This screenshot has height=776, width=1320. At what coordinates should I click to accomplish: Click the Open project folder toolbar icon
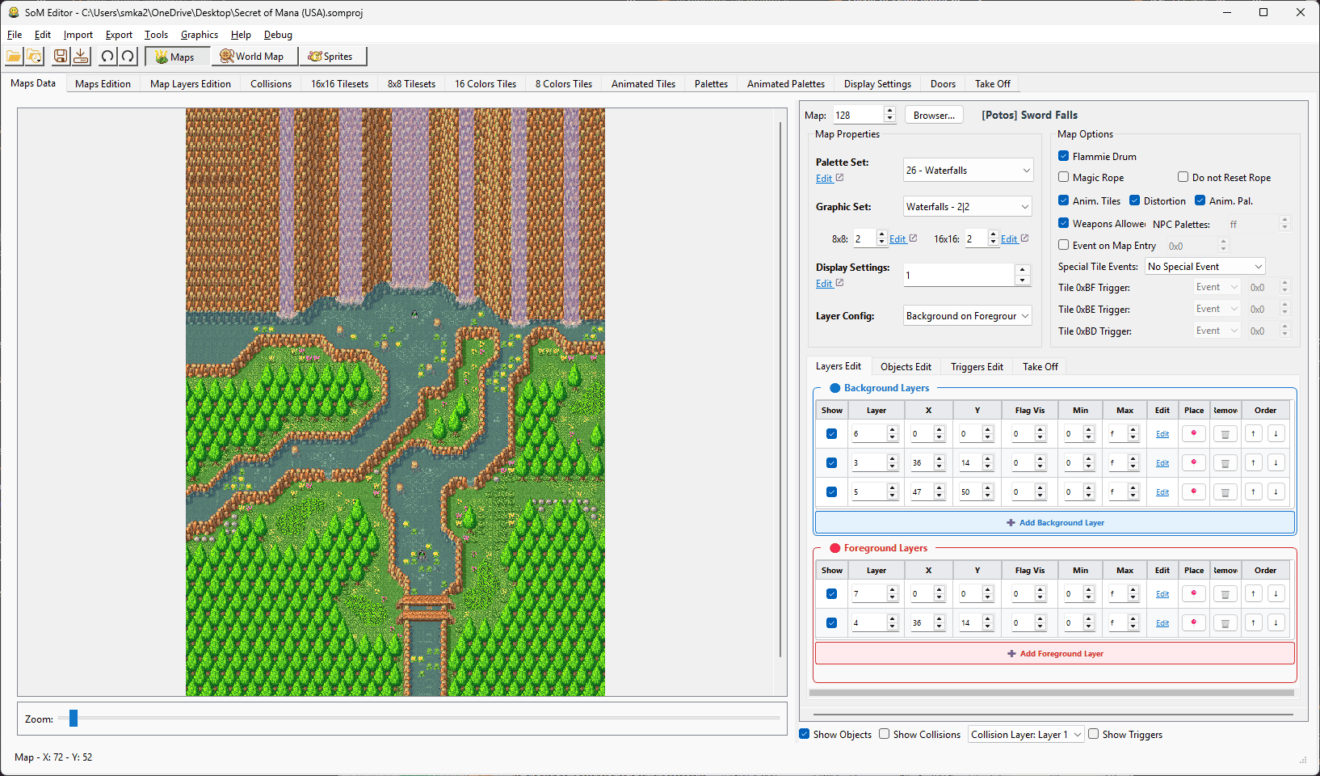click(14, 56)
